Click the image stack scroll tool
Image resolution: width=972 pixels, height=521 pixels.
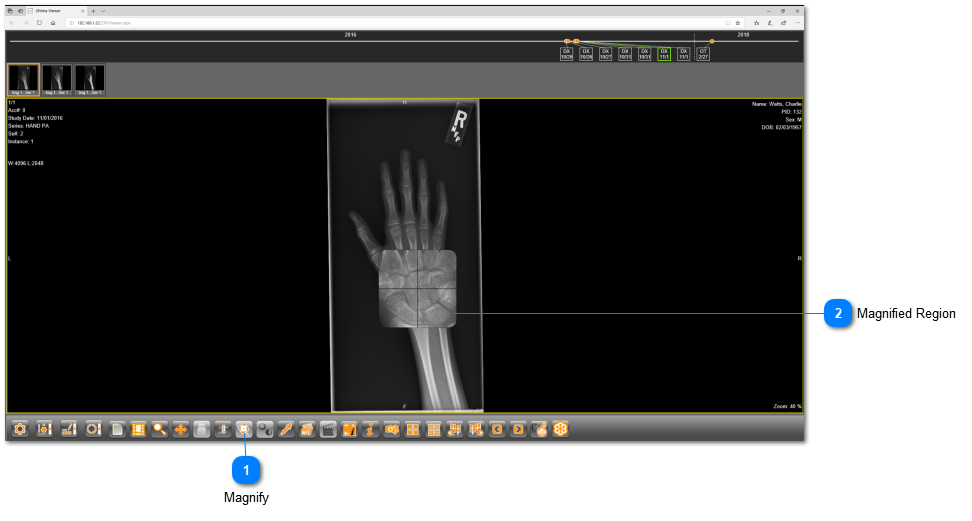pyautogui.click(x=201, y=429)
